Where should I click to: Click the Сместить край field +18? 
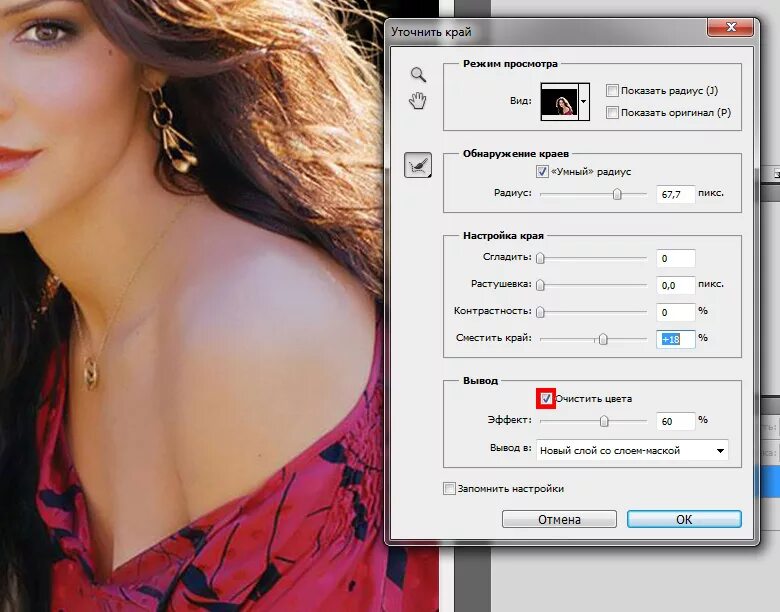(x=676, y=339)
